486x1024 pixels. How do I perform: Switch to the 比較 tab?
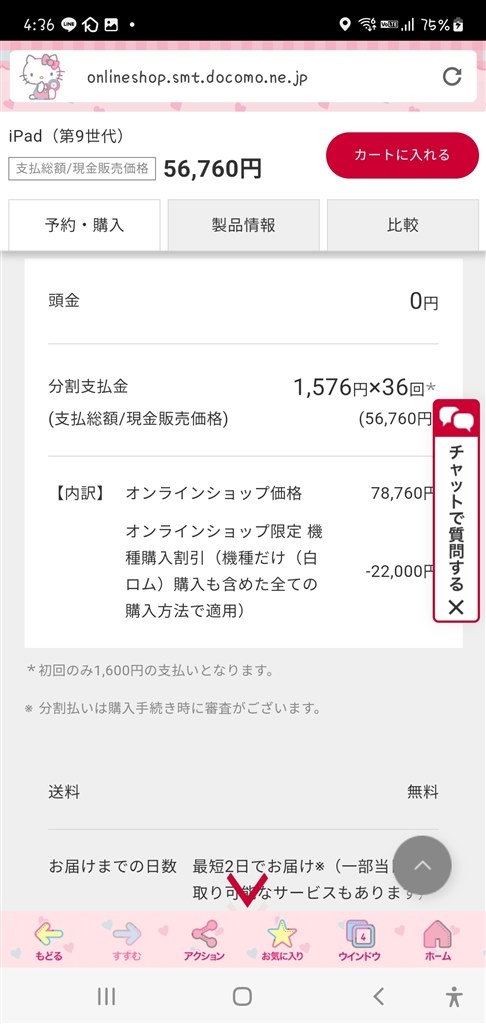(402, 225)
